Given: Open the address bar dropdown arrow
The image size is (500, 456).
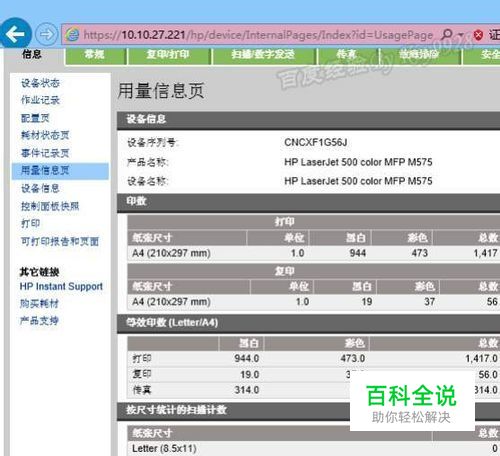Looking at the screenshot, I should click(461, 34).
